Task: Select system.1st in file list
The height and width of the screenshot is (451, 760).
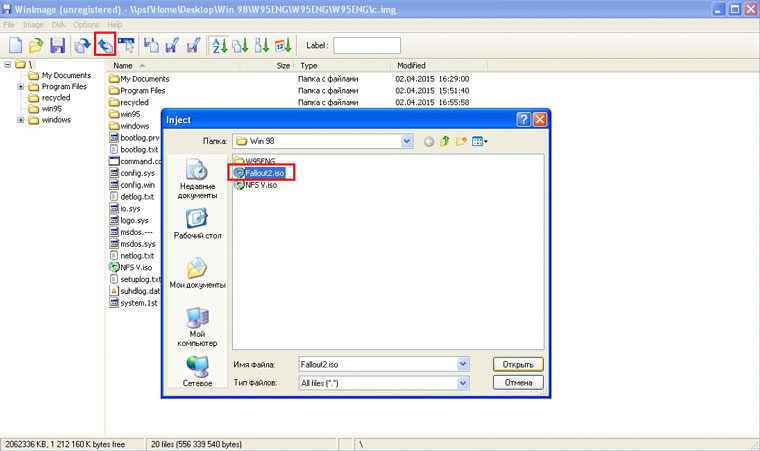Action: pyautogui.click(x=133, y=303)
